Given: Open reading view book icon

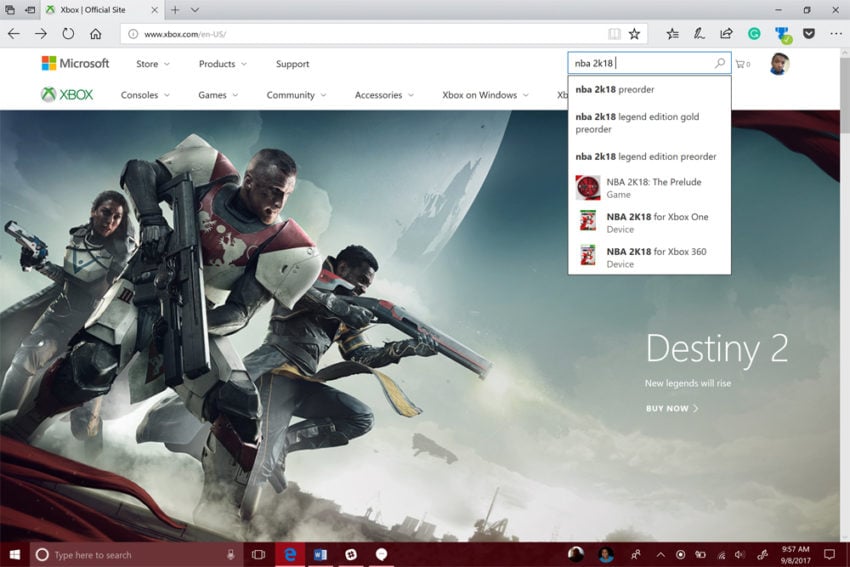Looking at the screenshot, I should coord(614,34).
